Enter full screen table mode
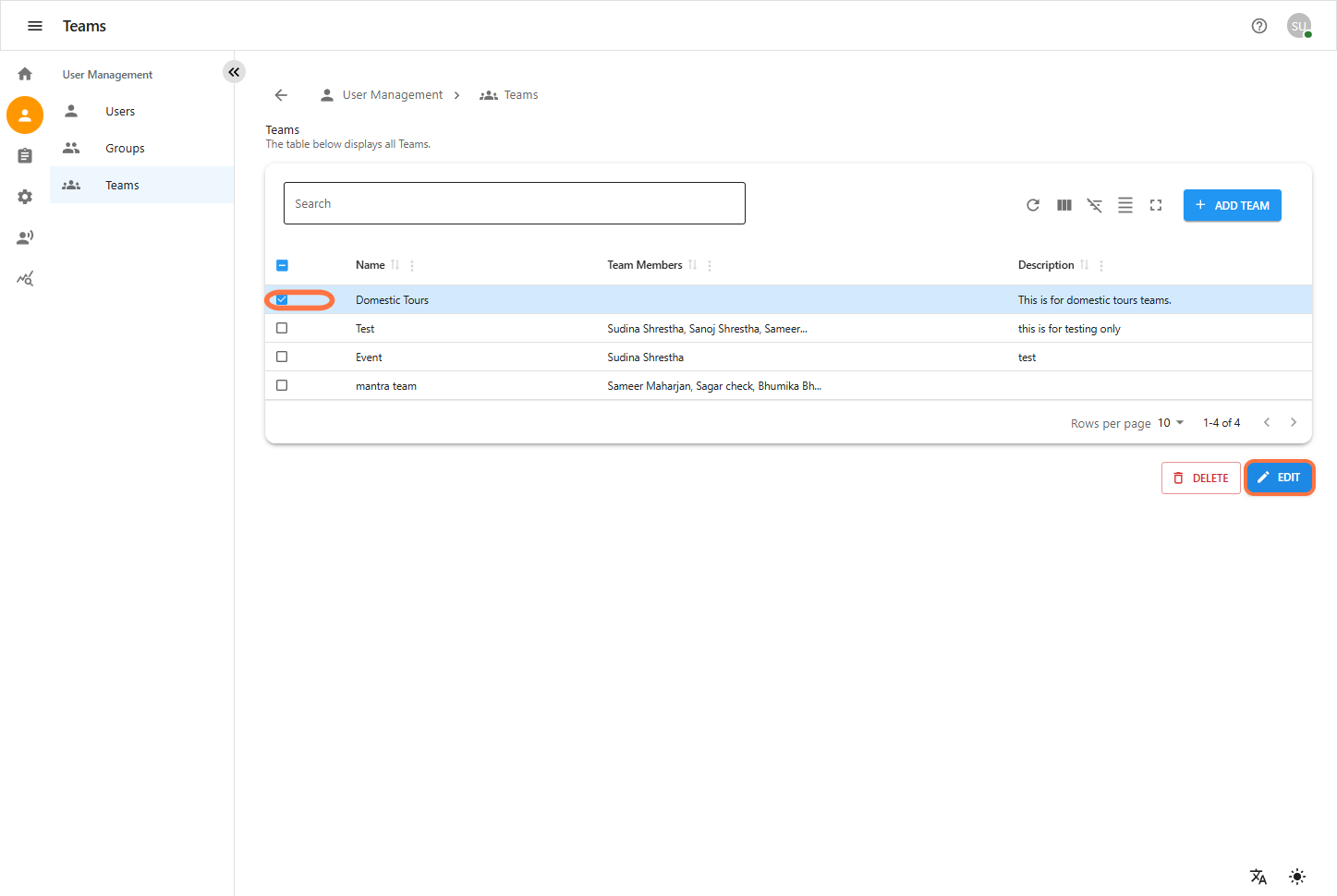Viewport: 1337px width, 896px height. pos(1156,205)
